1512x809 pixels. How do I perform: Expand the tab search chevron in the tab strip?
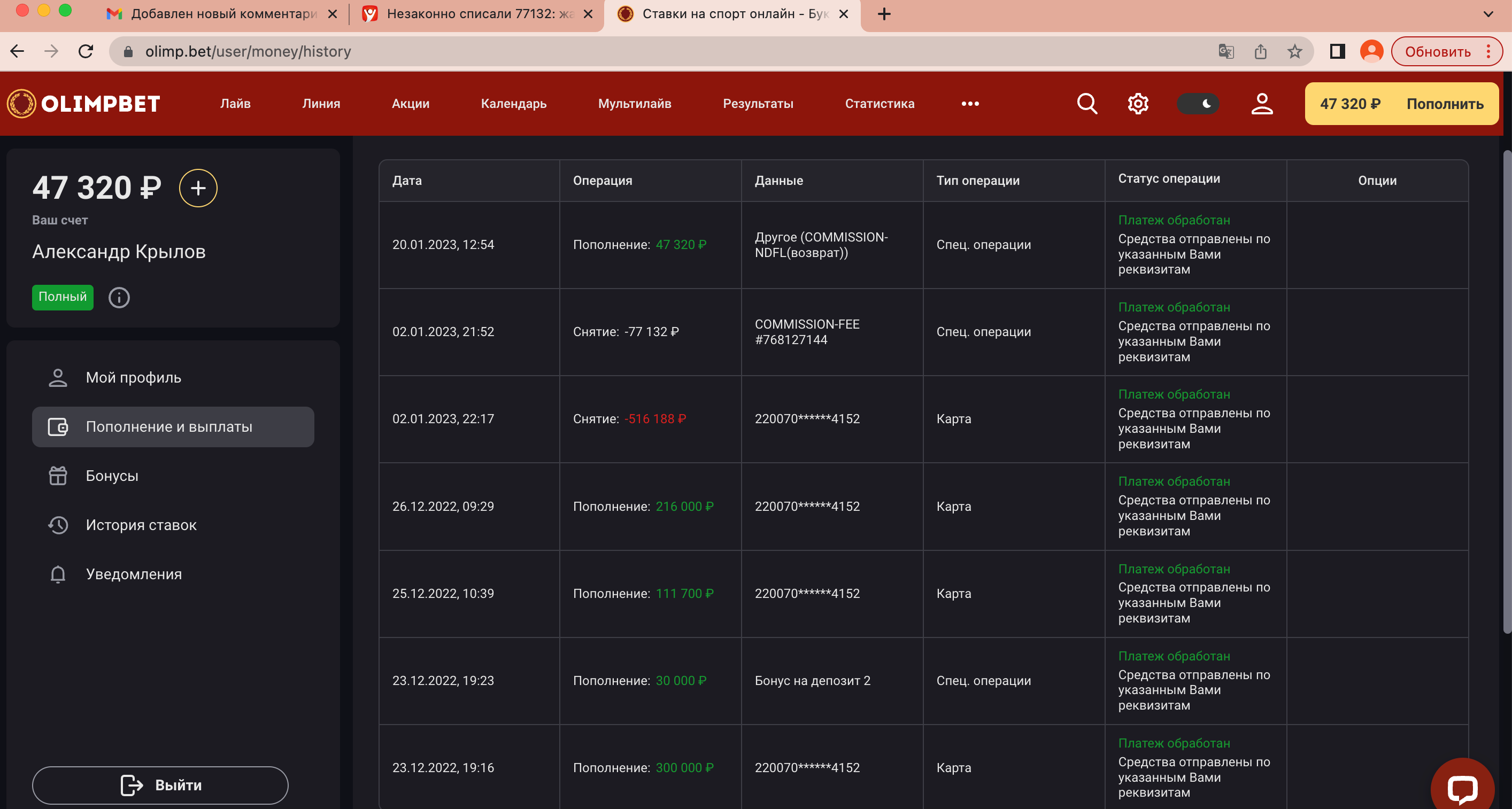tap(1488, 14)
